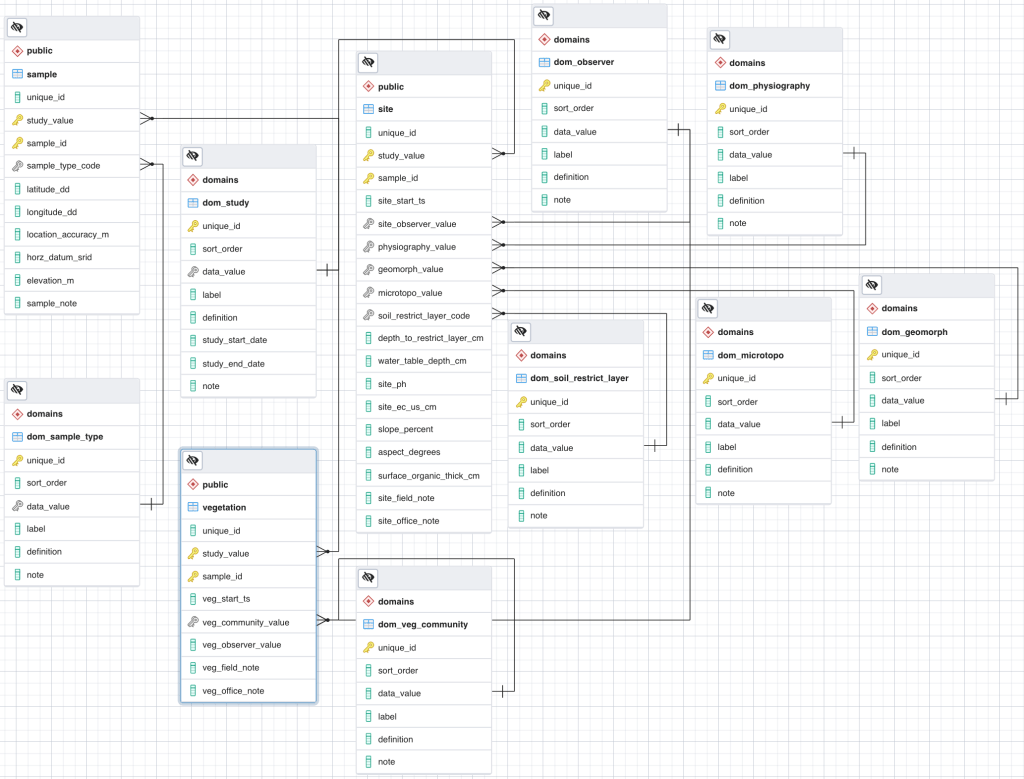The height and width of the screenshot is (779, 1024).
Task: Select the study_start_date column in dom_study
Action: click(234, 340)
